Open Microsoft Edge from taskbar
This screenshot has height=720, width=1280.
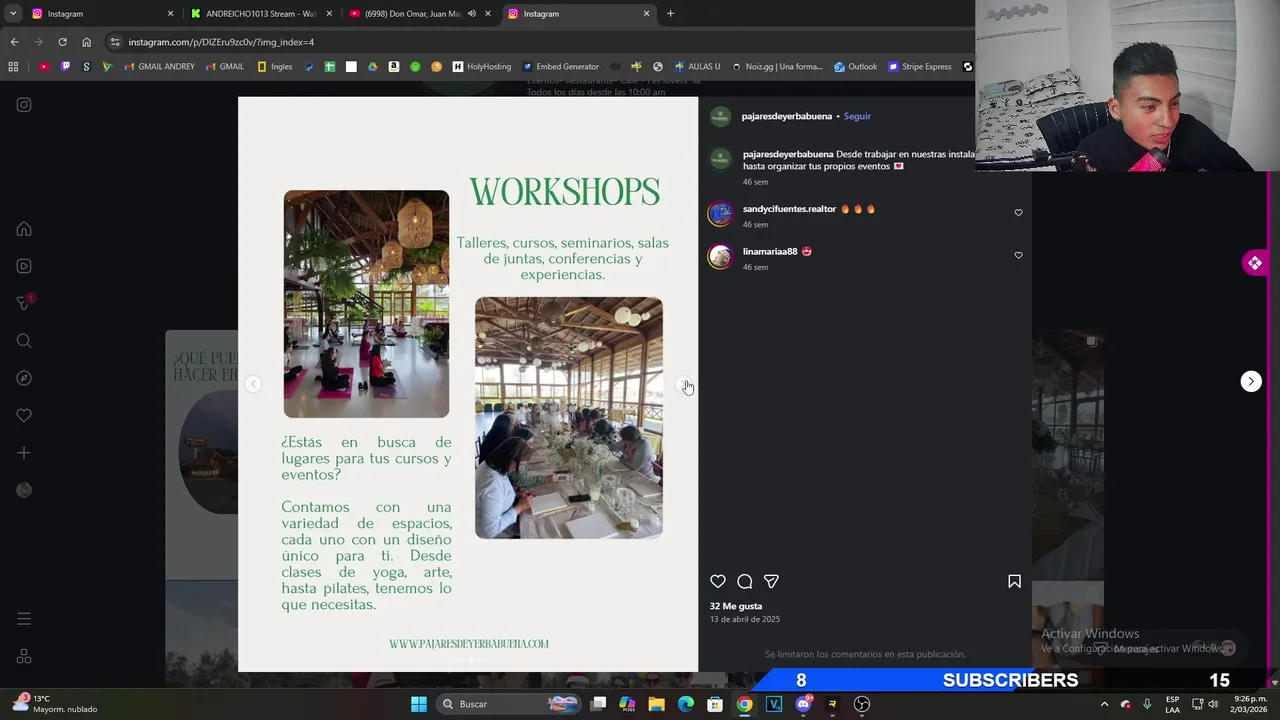click(686, 704)
